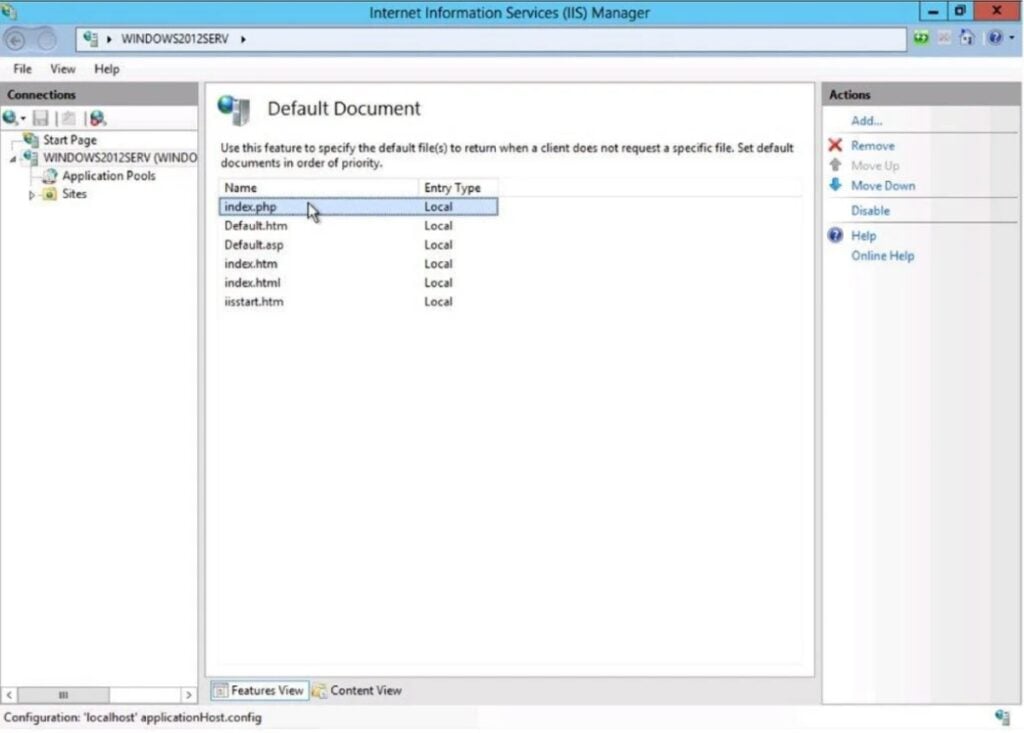
Task: Click the Connections horizontal scrollbar thumb
Action: pyautogui.click(x=63, y=694)
